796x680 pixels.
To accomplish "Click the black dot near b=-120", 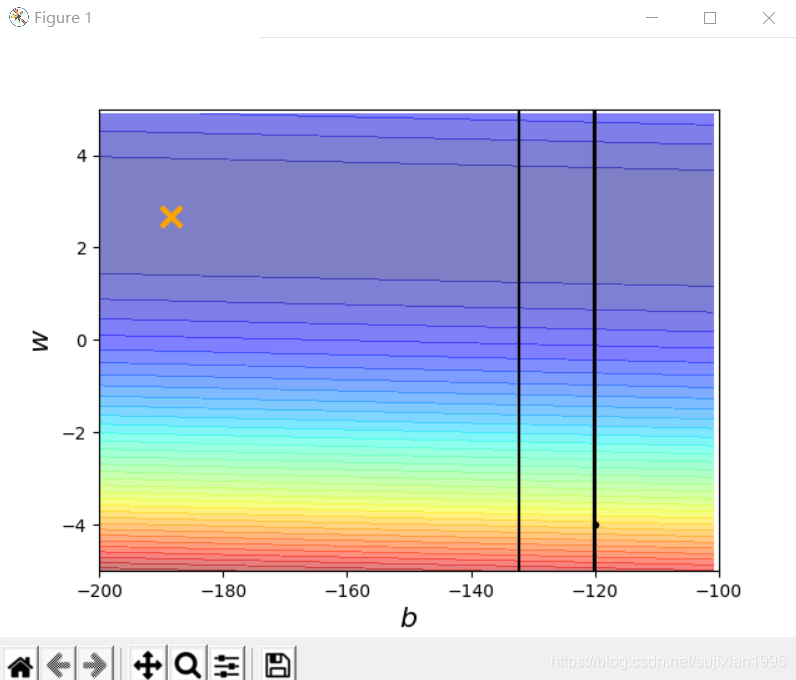I will [x=596, y=525].
